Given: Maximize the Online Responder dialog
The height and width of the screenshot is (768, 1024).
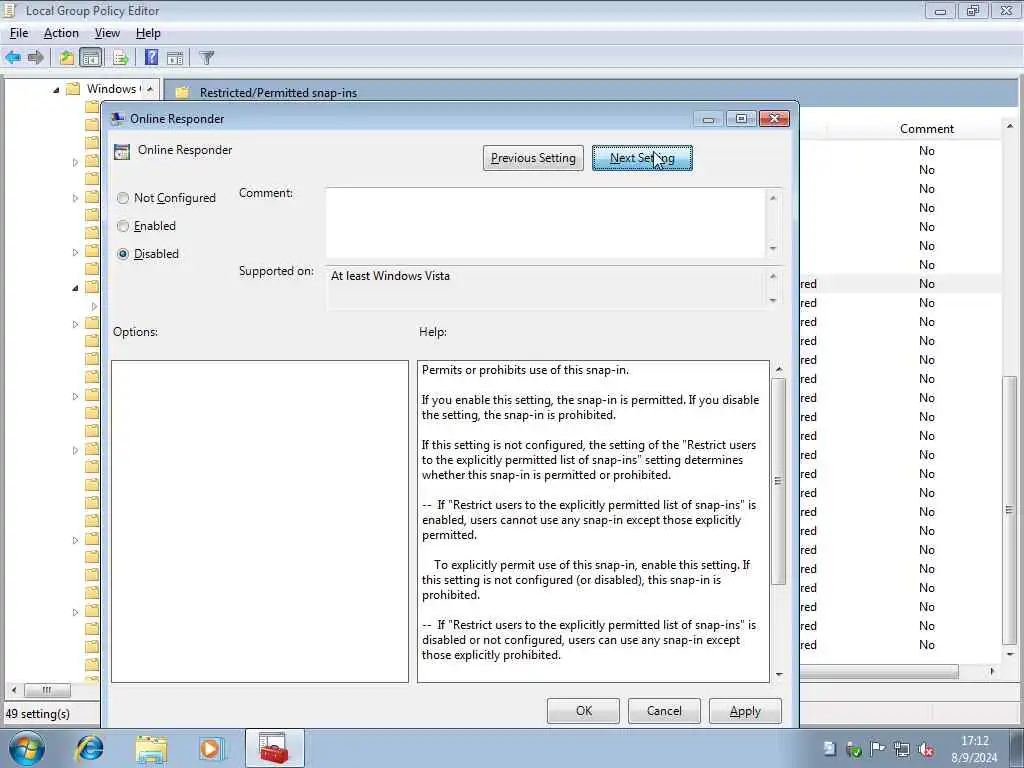Looking at the screenshot, I should (741, 119).
